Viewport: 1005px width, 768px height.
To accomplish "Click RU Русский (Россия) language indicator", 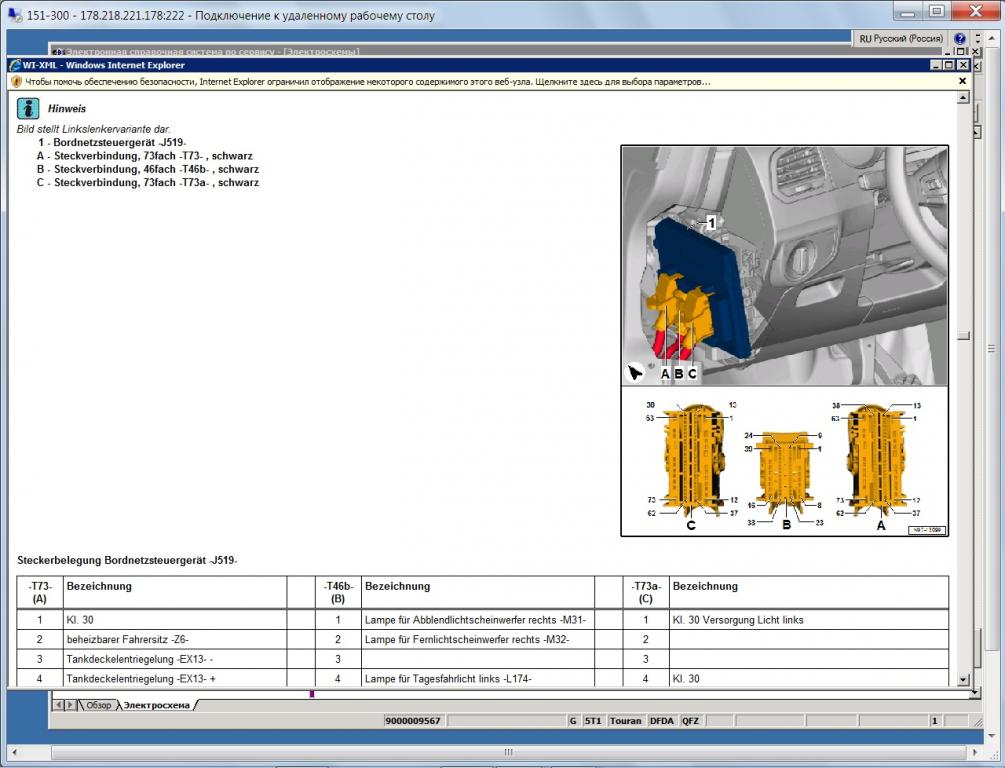I will pos(900,39).
